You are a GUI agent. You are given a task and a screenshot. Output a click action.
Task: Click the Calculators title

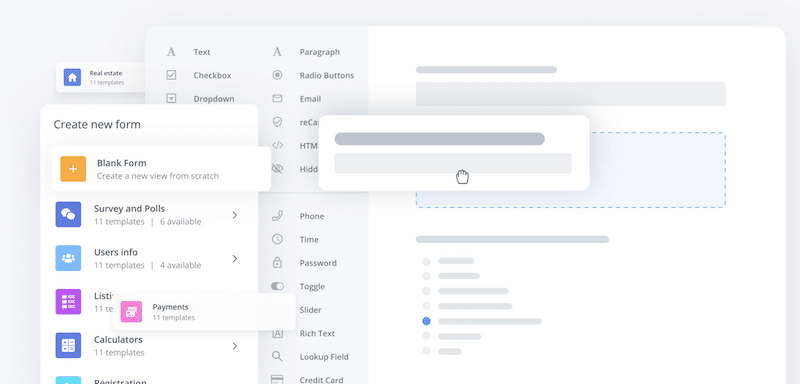(x=118, y=340)
